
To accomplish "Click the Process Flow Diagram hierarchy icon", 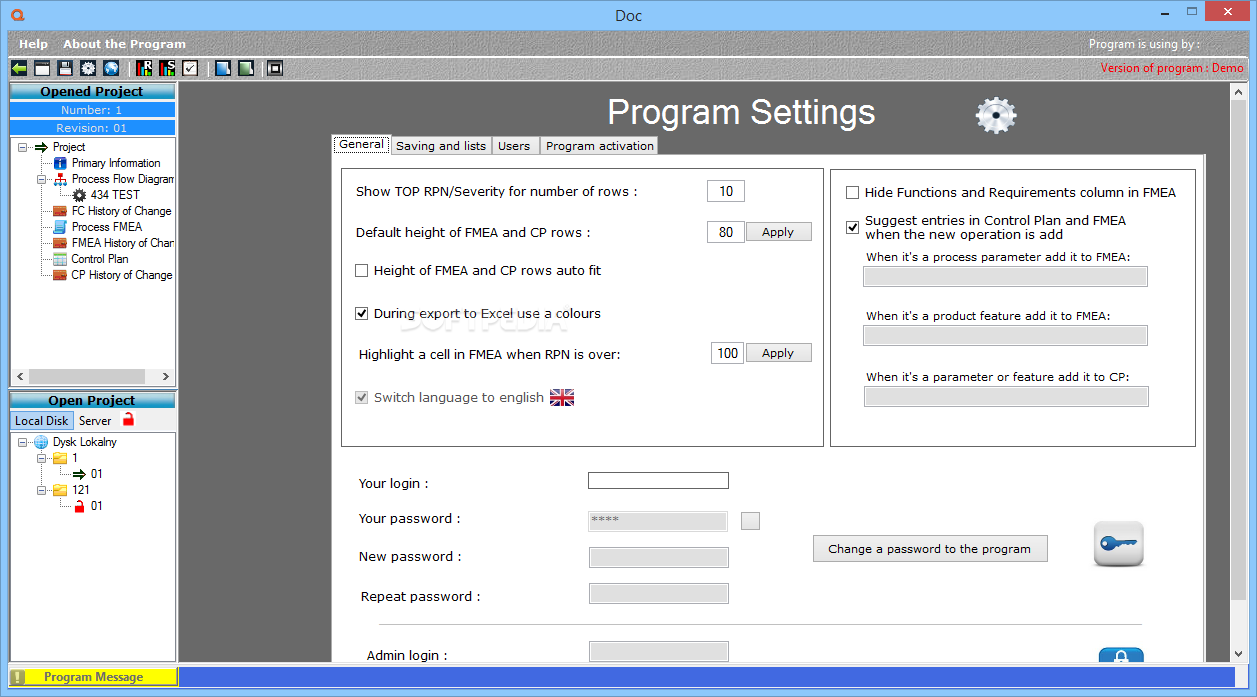I will pos(60,179).
